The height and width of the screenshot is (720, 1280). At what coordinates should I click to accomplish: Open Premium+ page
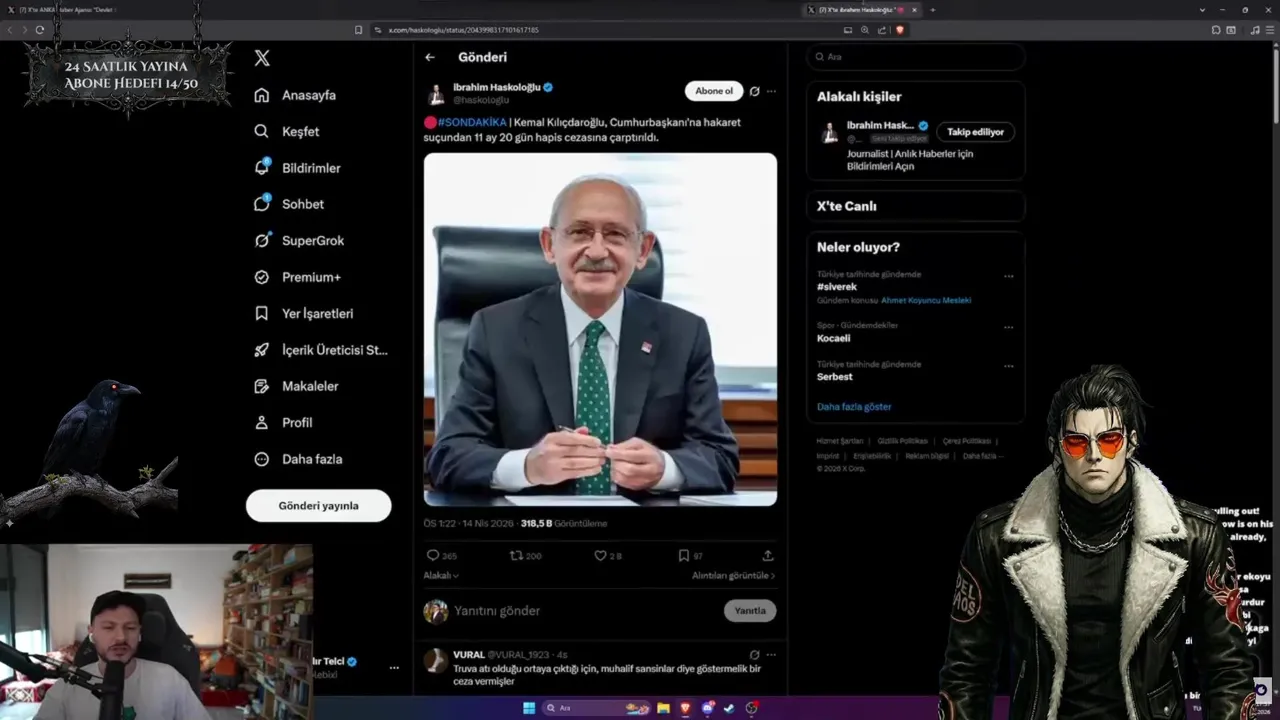point(297,277)
